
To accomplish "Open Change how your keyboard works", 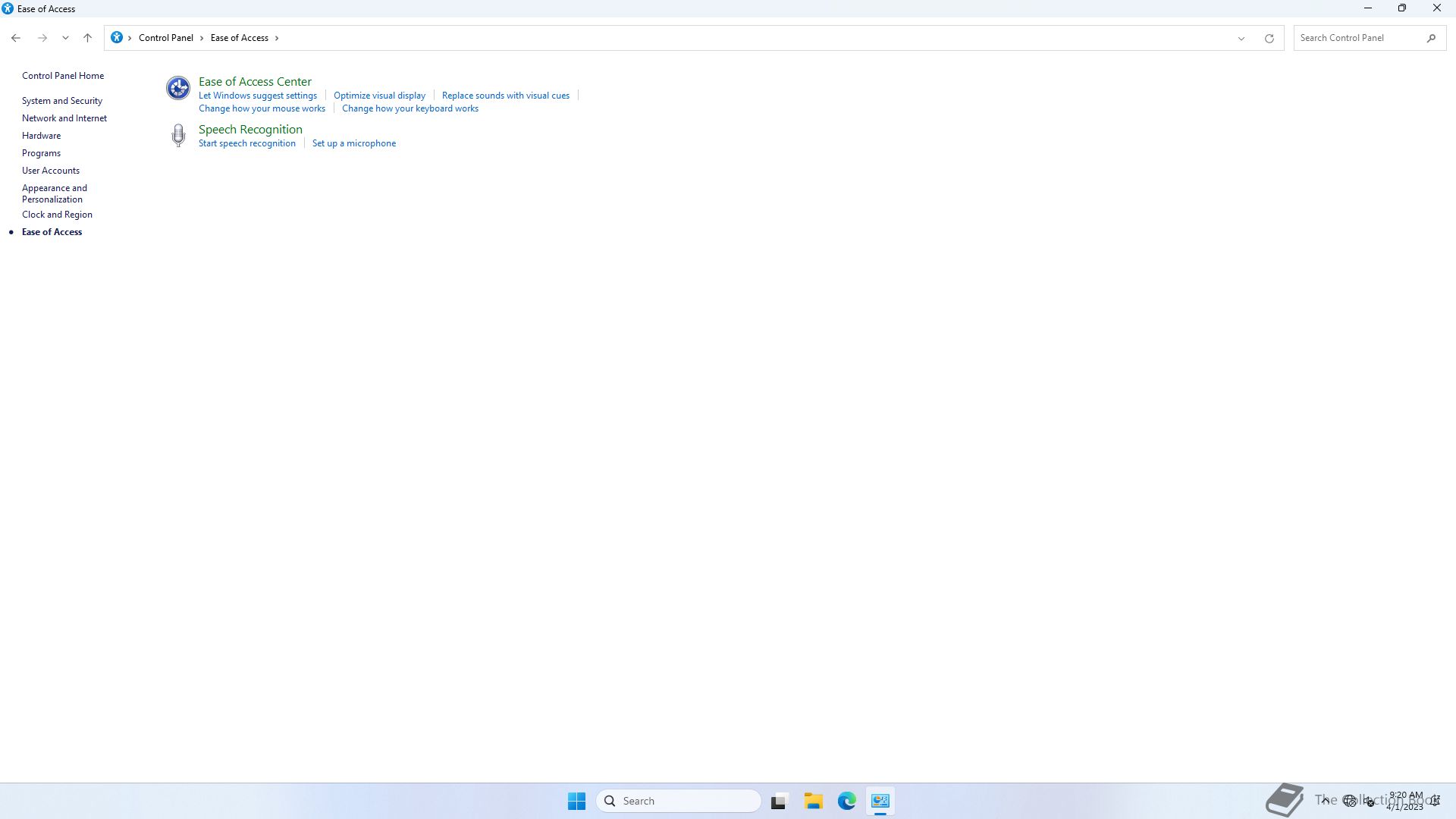I will tap(409, 108).
